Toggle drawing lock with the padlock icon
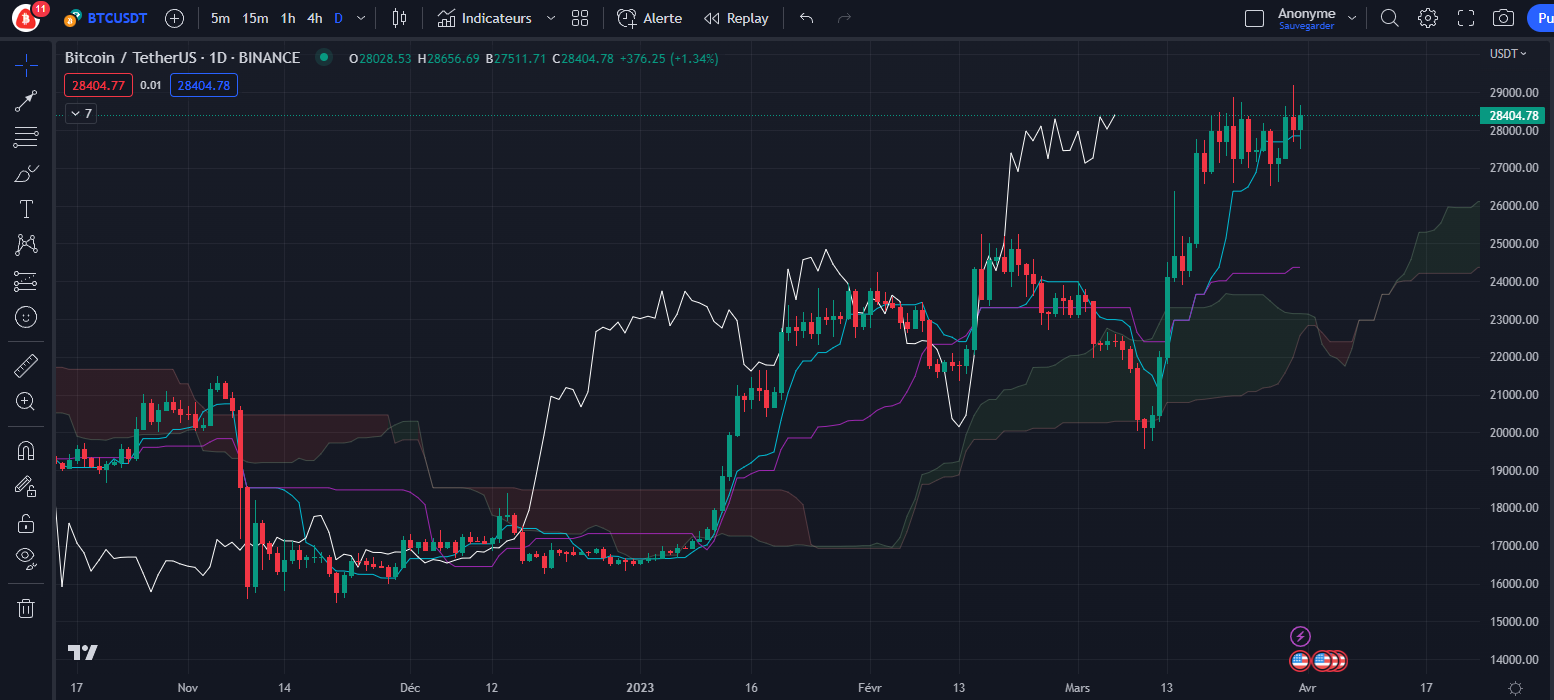The width and height of the screenshot is (1554, 700). 25,522
